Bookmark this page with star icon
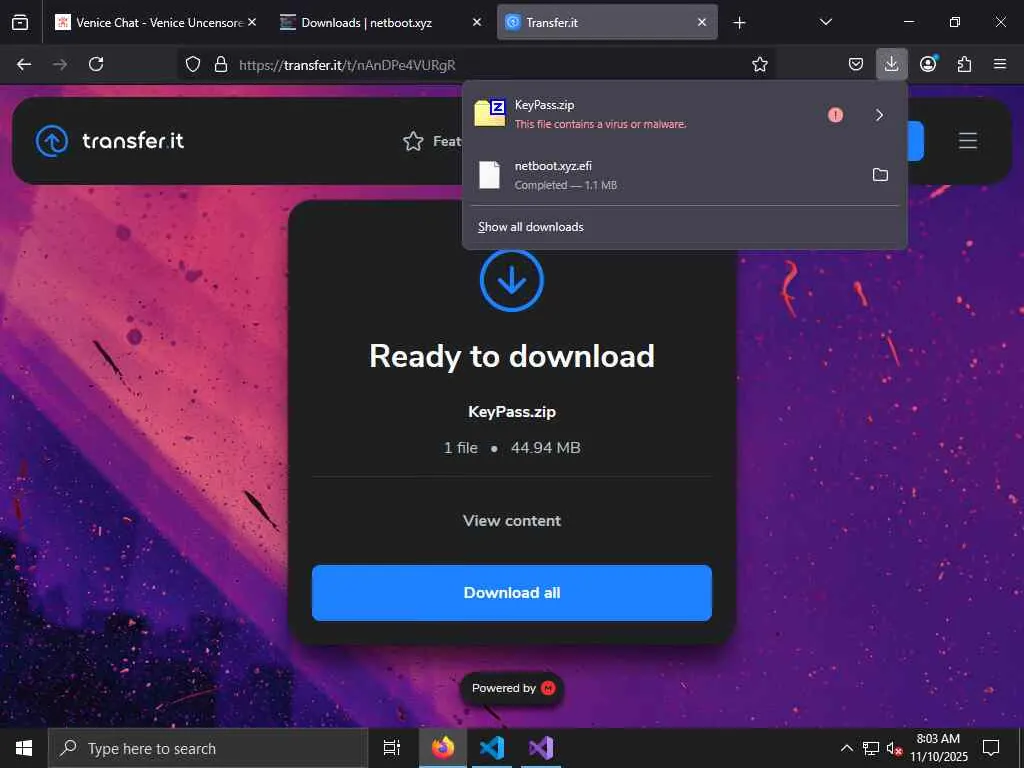 (x=760, y=64)
